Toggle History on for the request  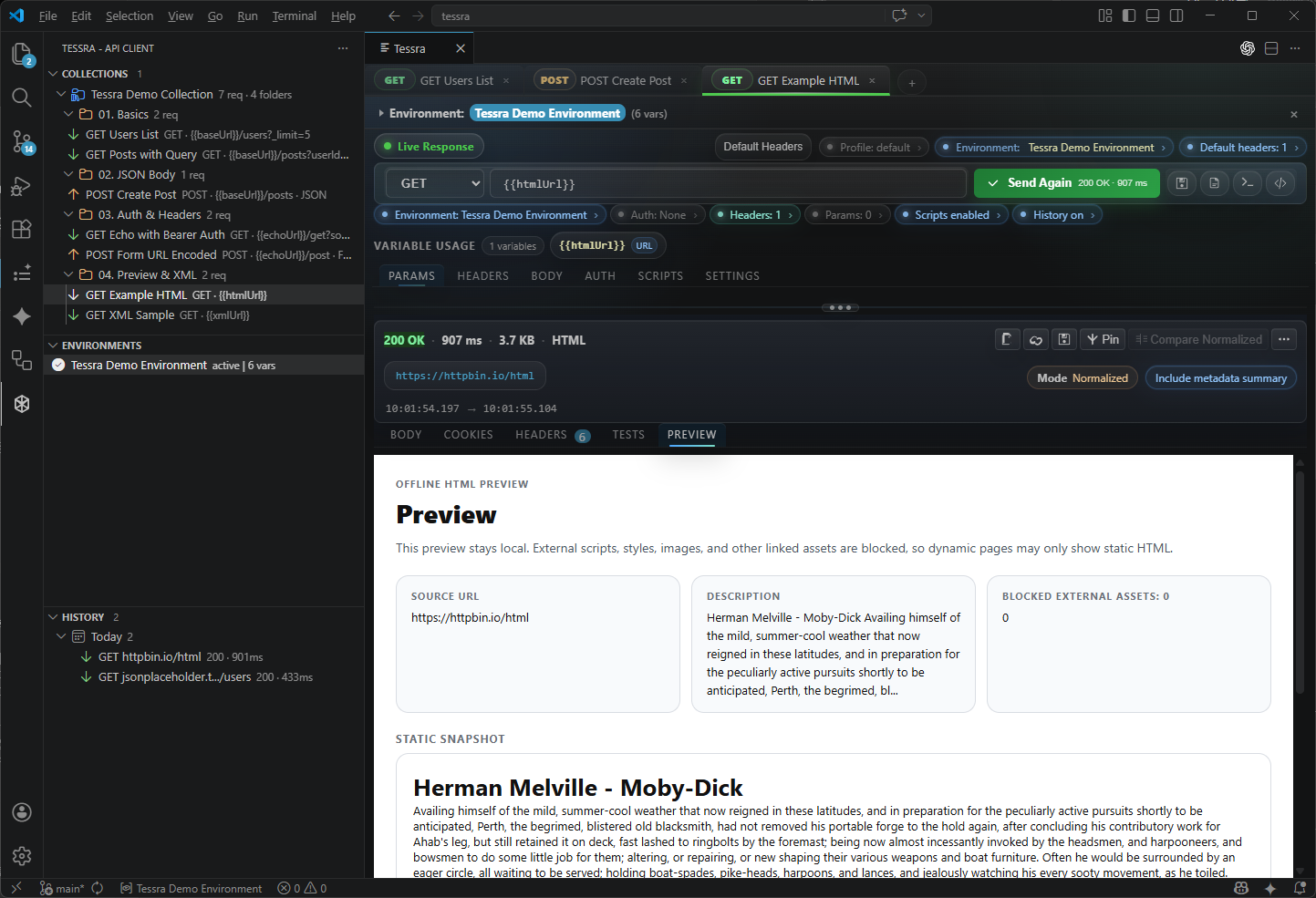(x=1057, y=214)
